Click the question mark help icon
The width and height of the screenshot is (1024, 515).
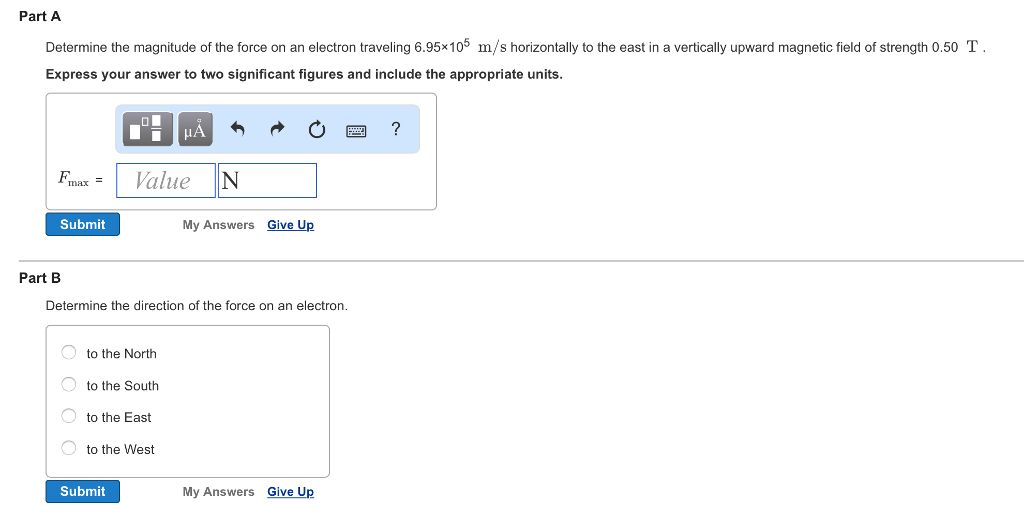click(396, 128)
